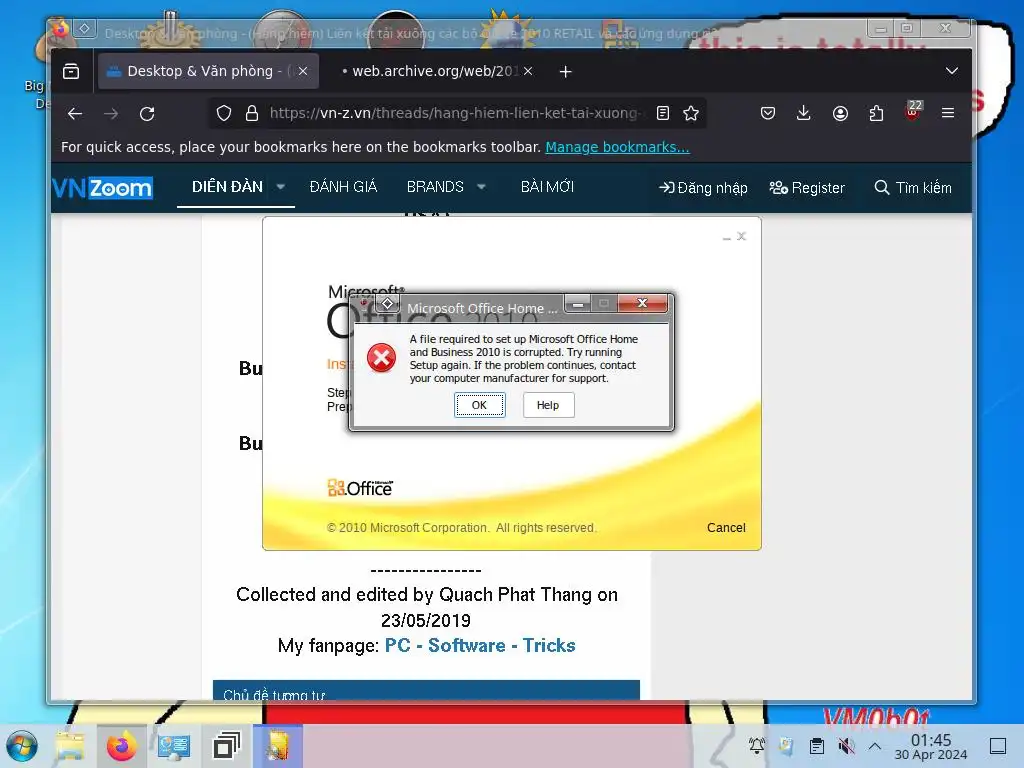
Task: Click OK in the Office error dialog
Action: pos(479,405)
